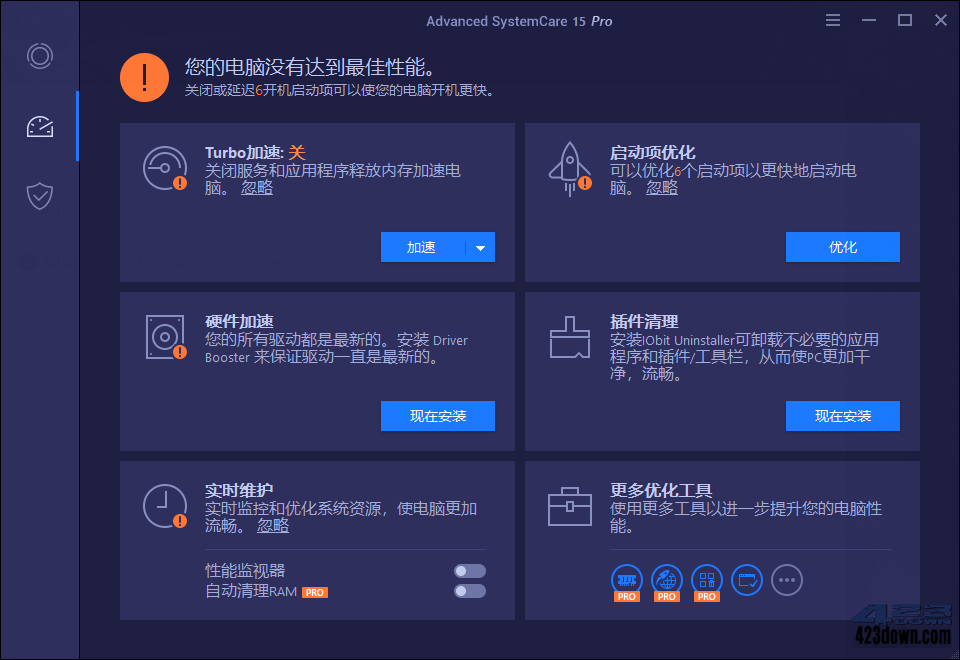Open the hamburger menu at top right
The width and height of the screenshot is (960, 660).
pyautogui.click(x=833, y=20)
